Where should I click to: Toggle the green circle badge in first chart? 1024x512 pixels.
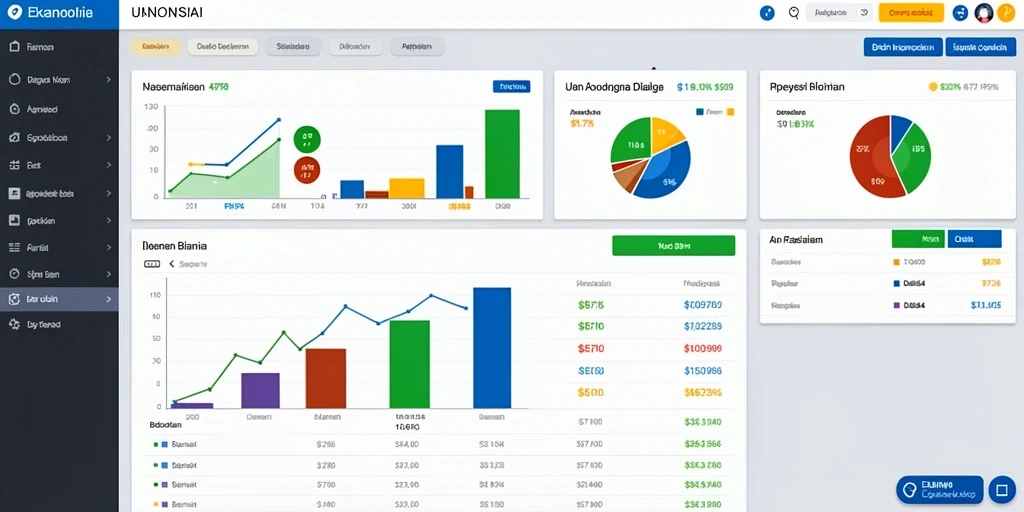coord(307,138)
